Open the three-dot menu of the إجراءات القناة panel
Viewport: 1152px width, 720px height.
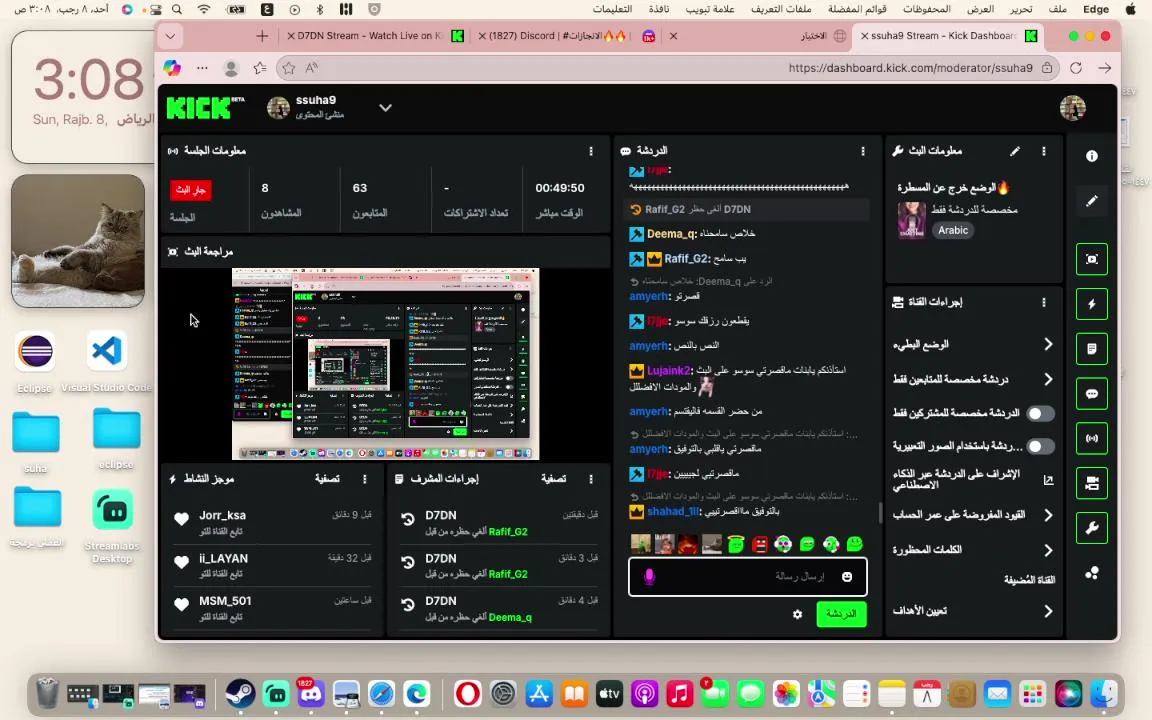click(1043, 302)
